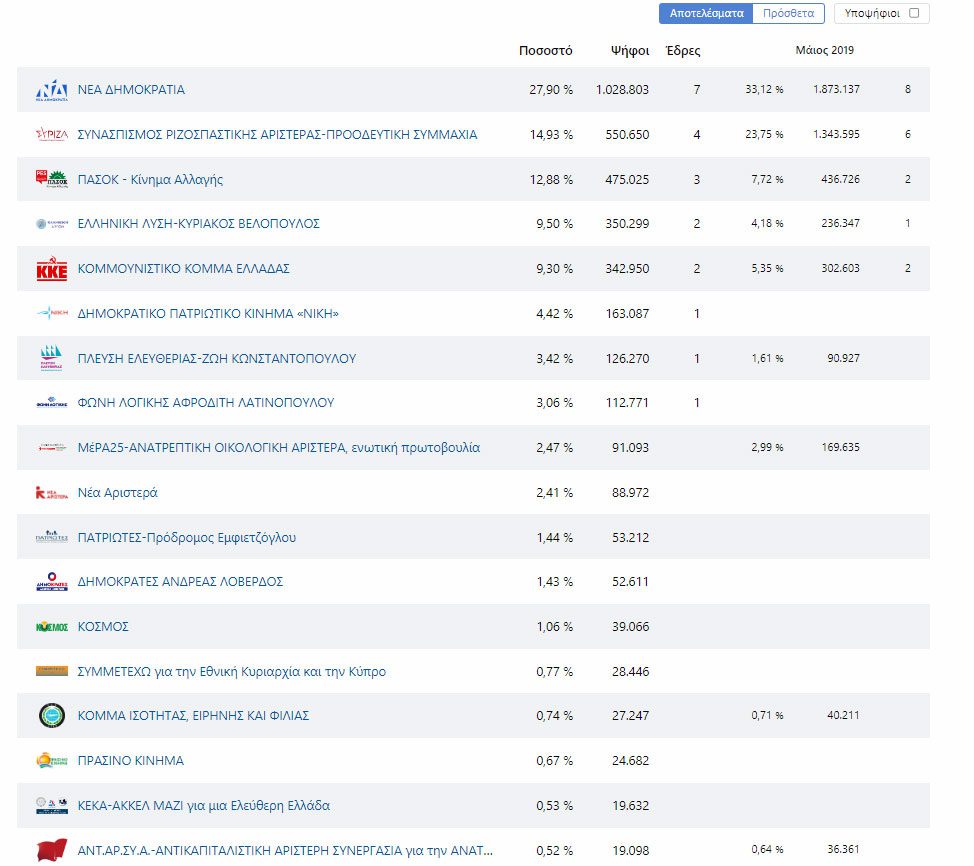Click the Πλεύση Ελευθερίας sailboat logo

click(x=52, y=358)
